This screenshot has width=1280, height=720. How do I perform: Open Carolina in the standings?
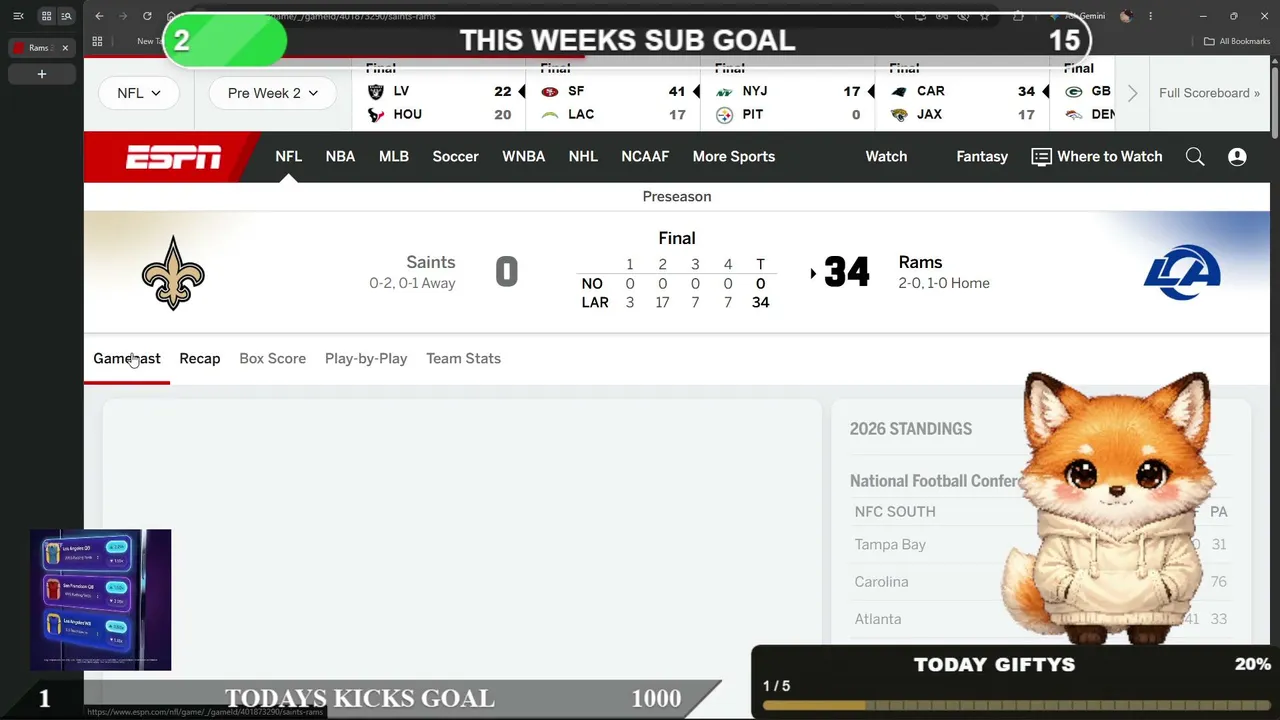pyautogui.click(x=881, y=581)
